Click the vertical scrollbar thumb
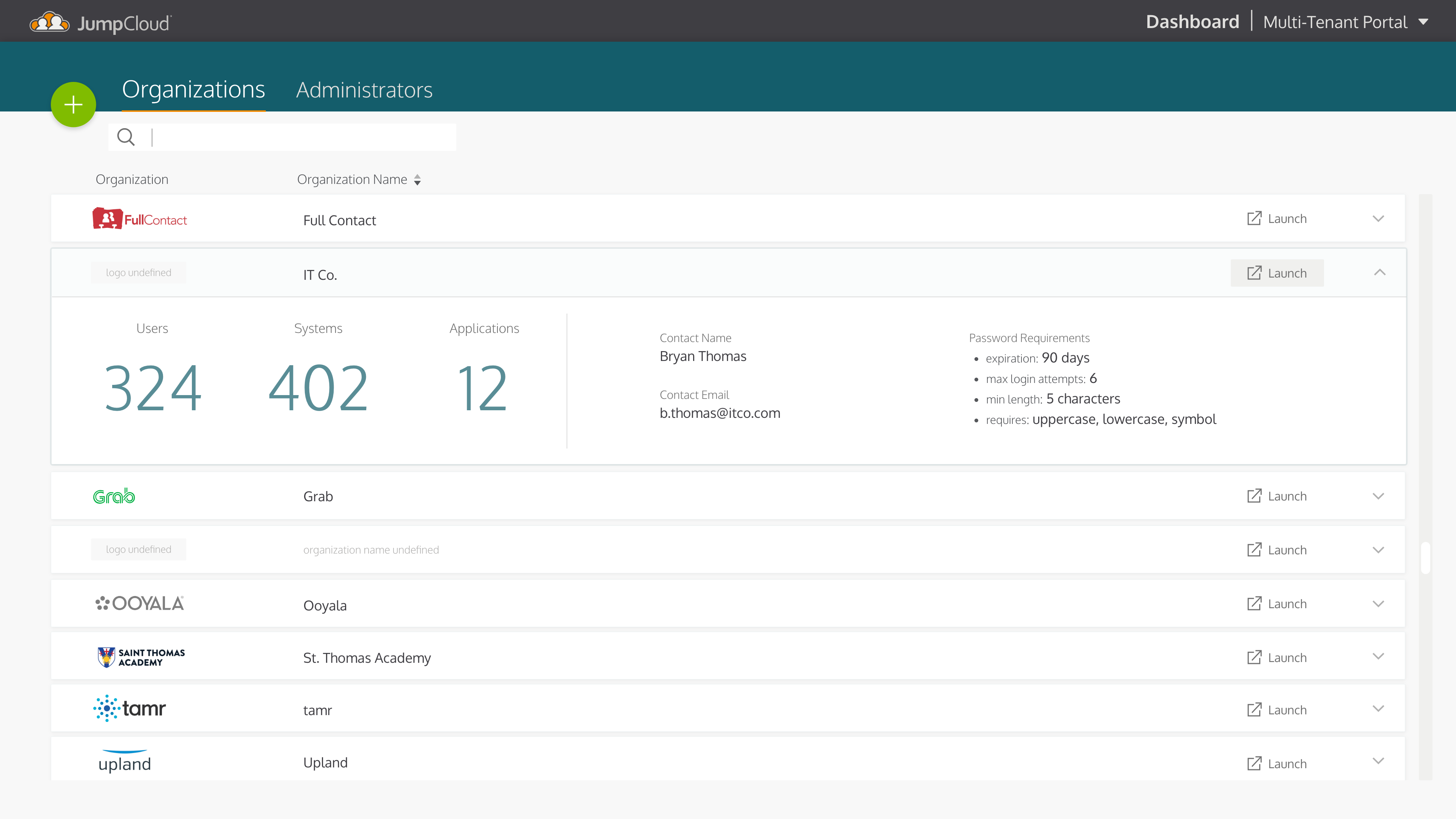1456x819 pixels. pos(1426,558)
